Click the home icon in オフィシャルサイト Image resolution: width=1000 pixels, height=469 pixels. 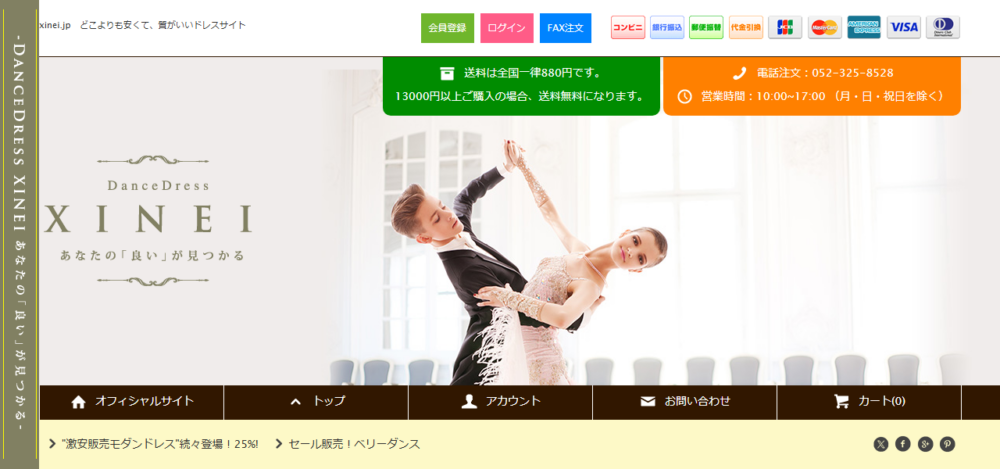[78, 402]
